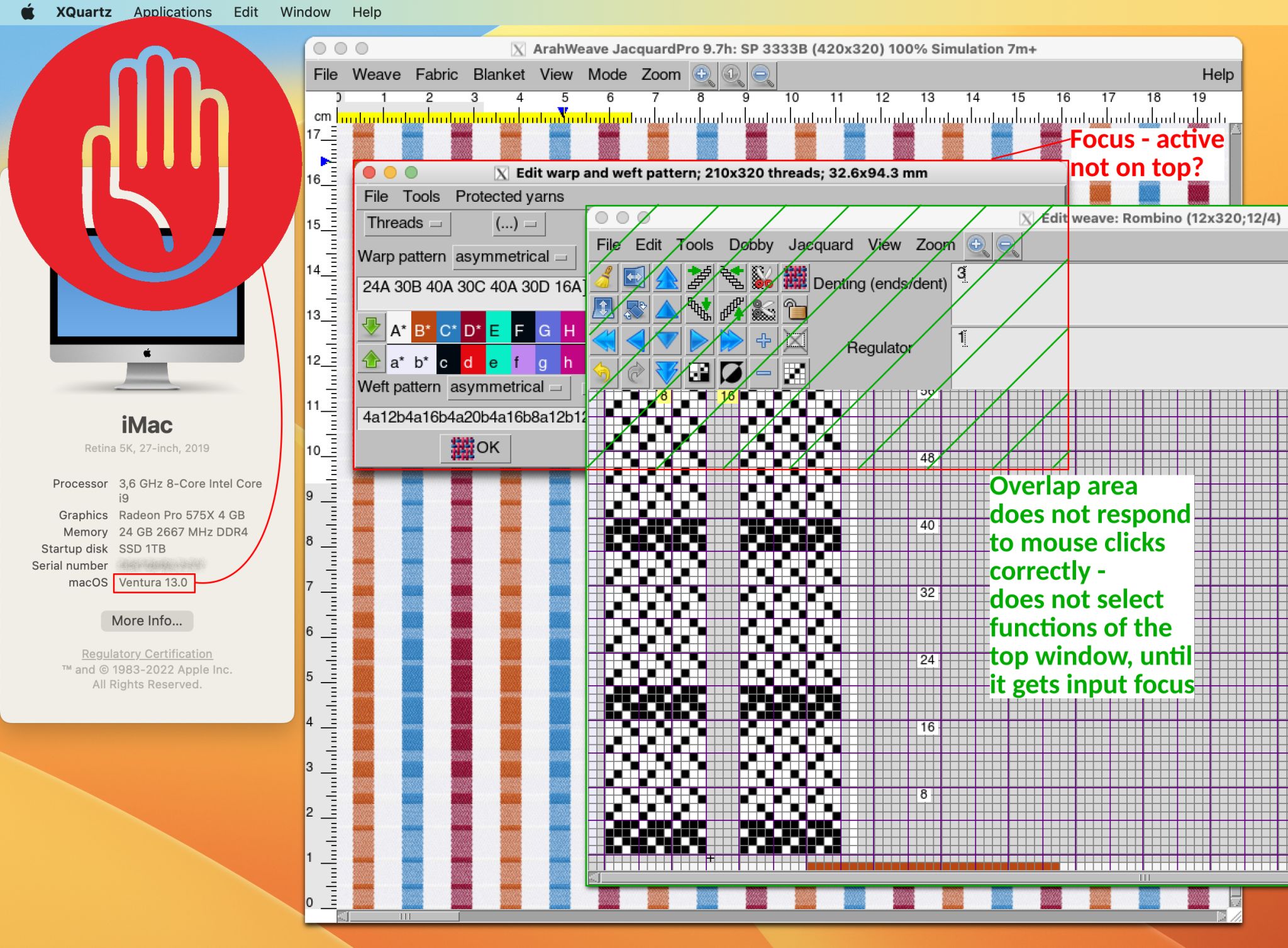The height and width of the screenshot is (948, 1288).
Task: Click the OK button in warp/weft editor
Action: [475, 448]
